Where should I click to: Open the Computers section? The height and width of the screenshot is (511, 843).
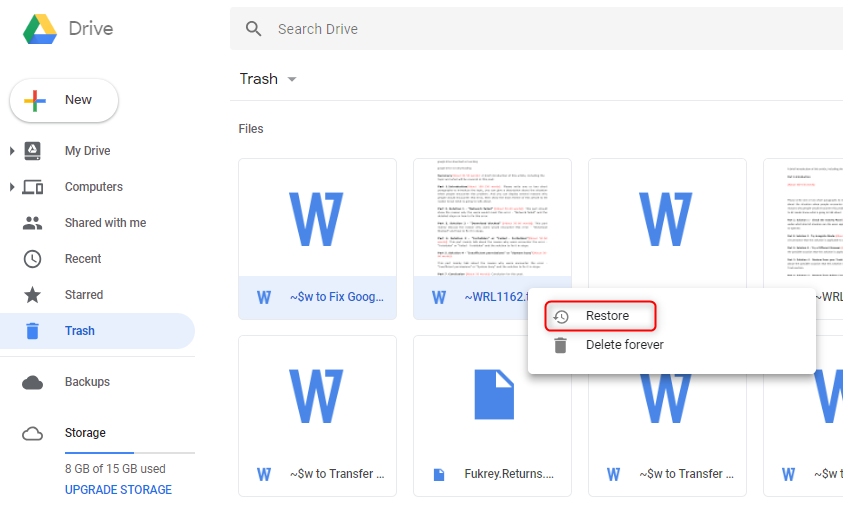pyautogui.click(x=94, y=187)
